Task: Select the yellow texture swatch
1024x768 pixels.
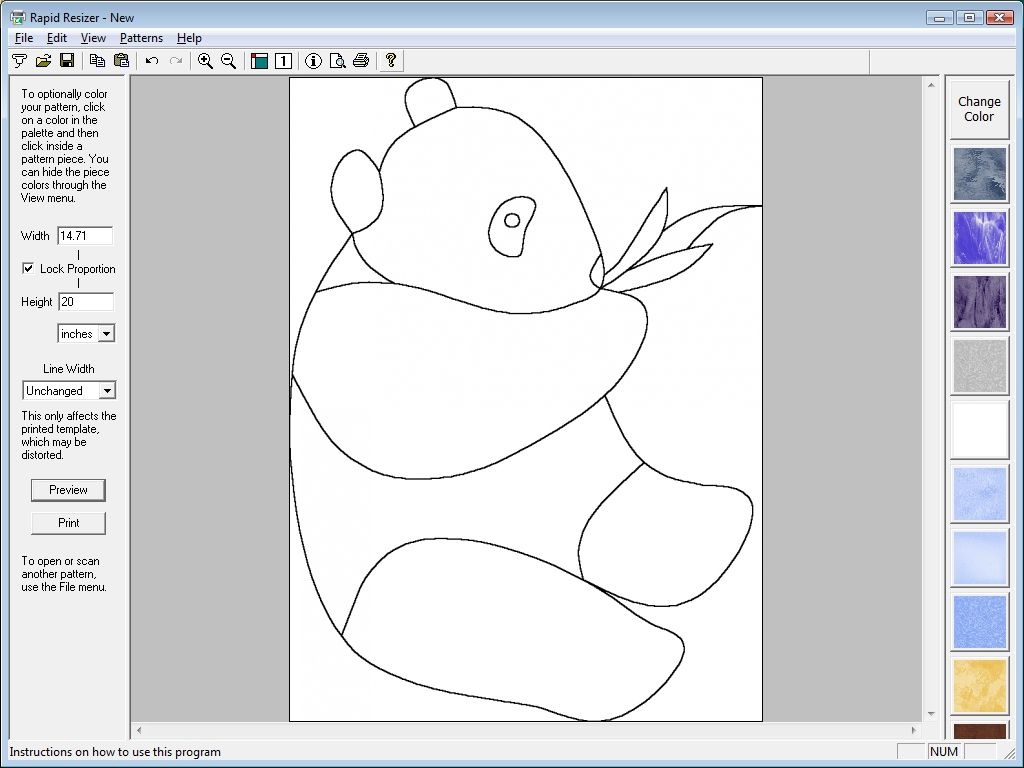Action: [x=979, y=685]
